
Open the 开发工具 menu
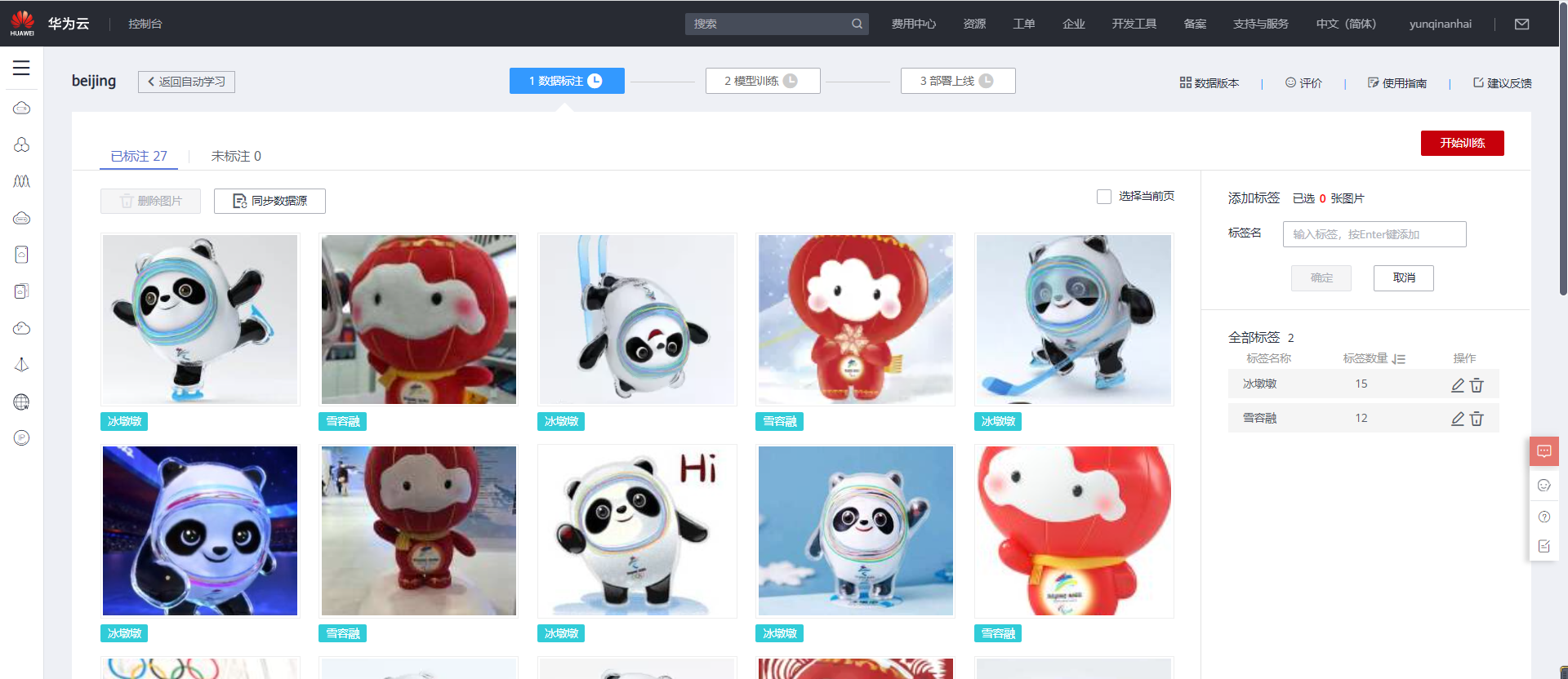(x=1134, y=24)
